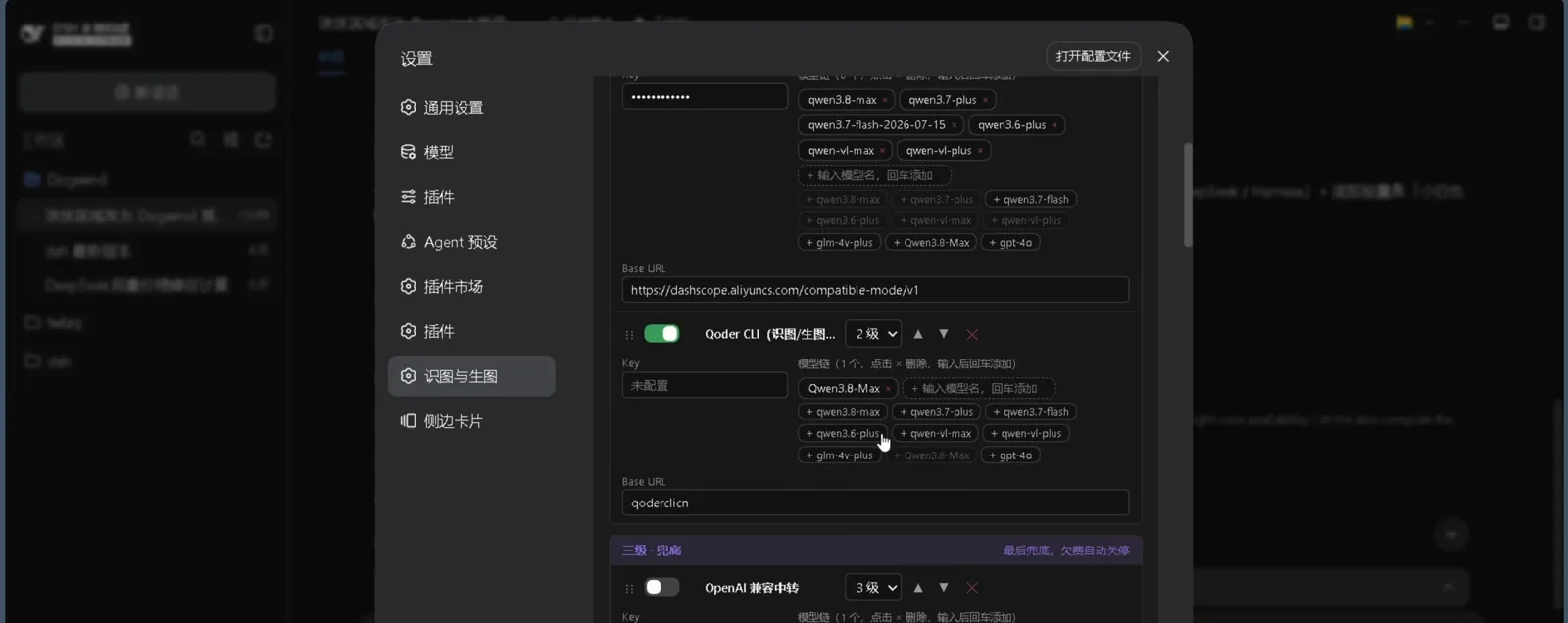Viewport: 1568px width, 623px height.
Task: Grab the OpenAI 兼容中转 drag handle
Action: pyautogui.click(x=629, y=588)
